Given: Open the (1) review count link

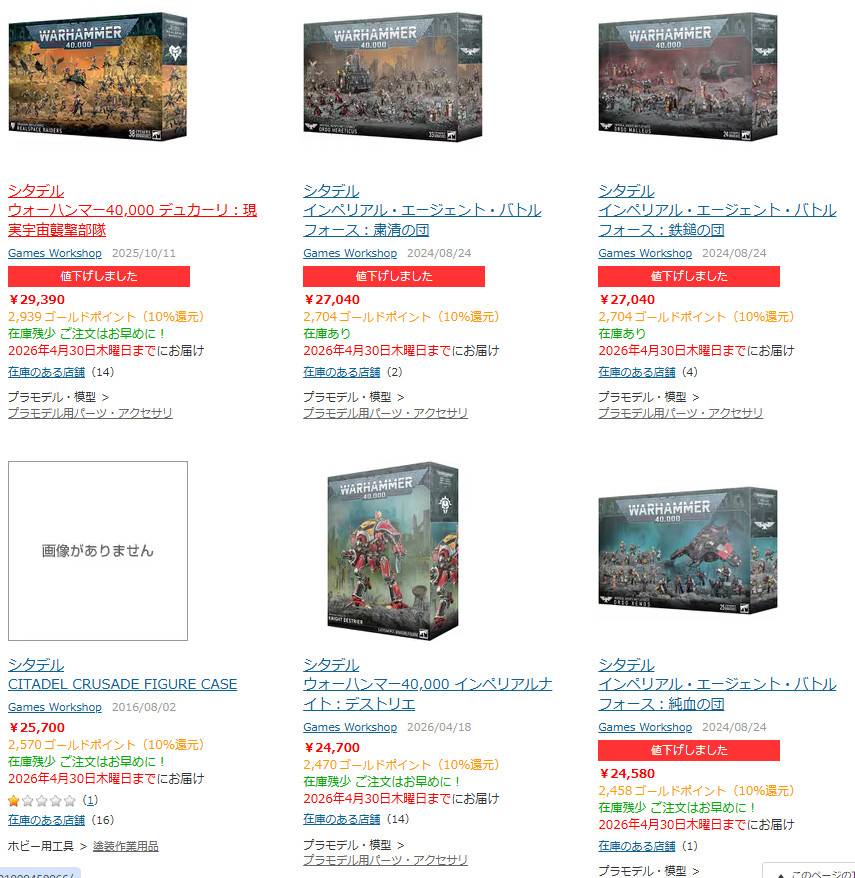Looking at the screenshot, I should pos(90,800).
